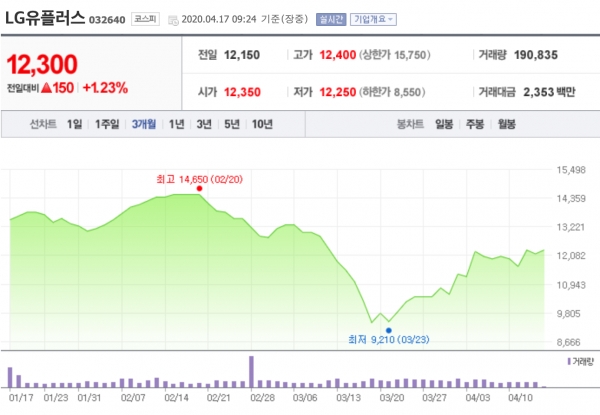The height and width of the screenshot is (415, 600).
Task: Click the 02/14 date axis label
Action: click(176, 398)
